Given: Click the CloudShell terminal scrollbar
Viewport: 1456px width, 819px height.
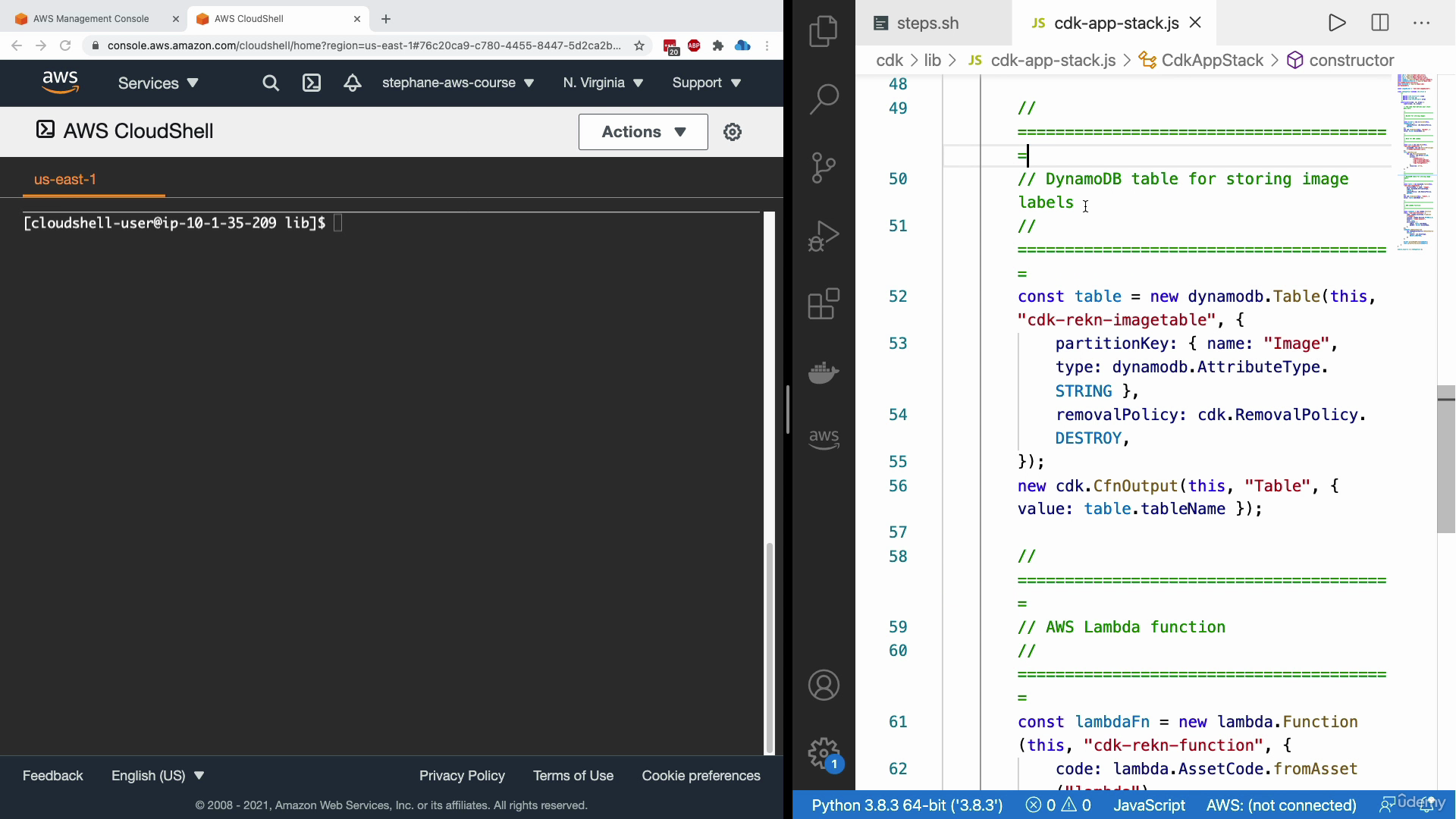Looking at the screenshot, I should 769,648.
